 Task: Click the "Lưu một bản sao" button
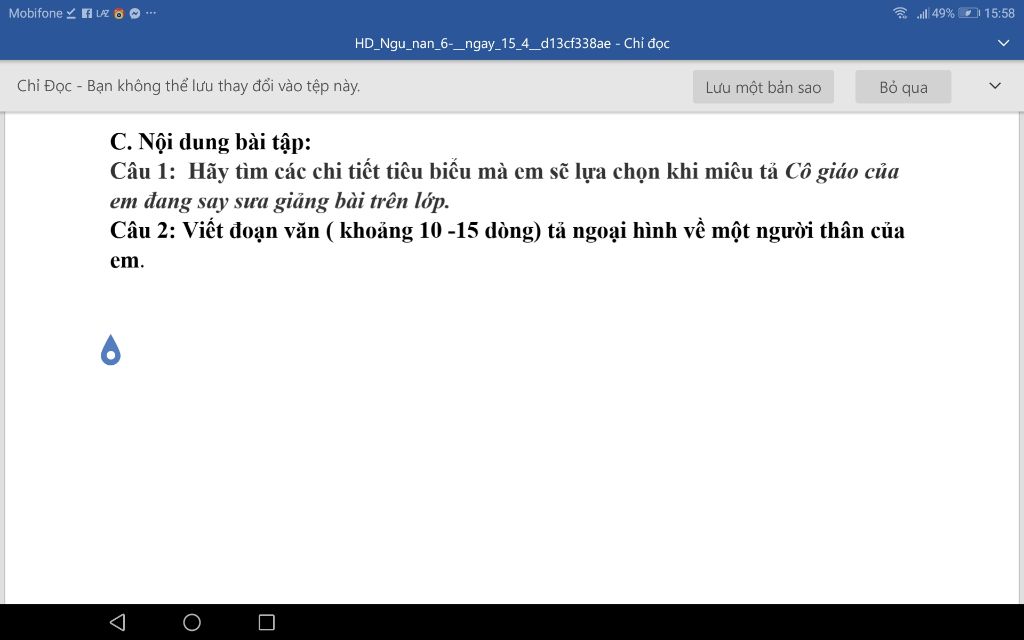click(x=763, y=87)
